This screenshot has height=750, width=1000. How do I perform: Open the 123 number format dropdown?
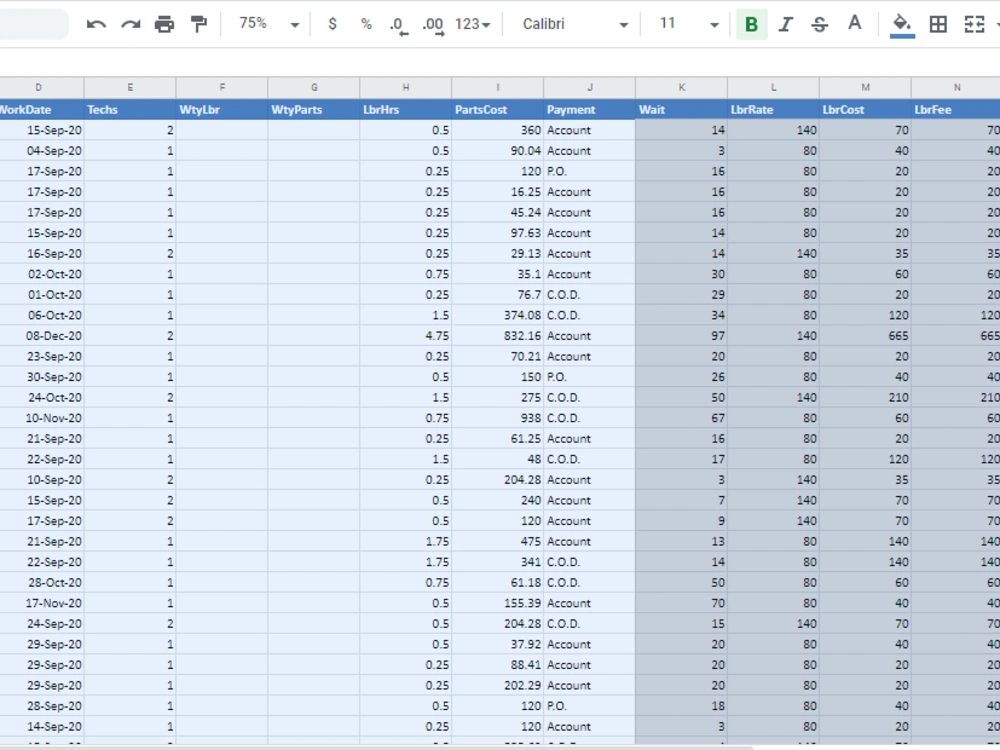(473, 24)
